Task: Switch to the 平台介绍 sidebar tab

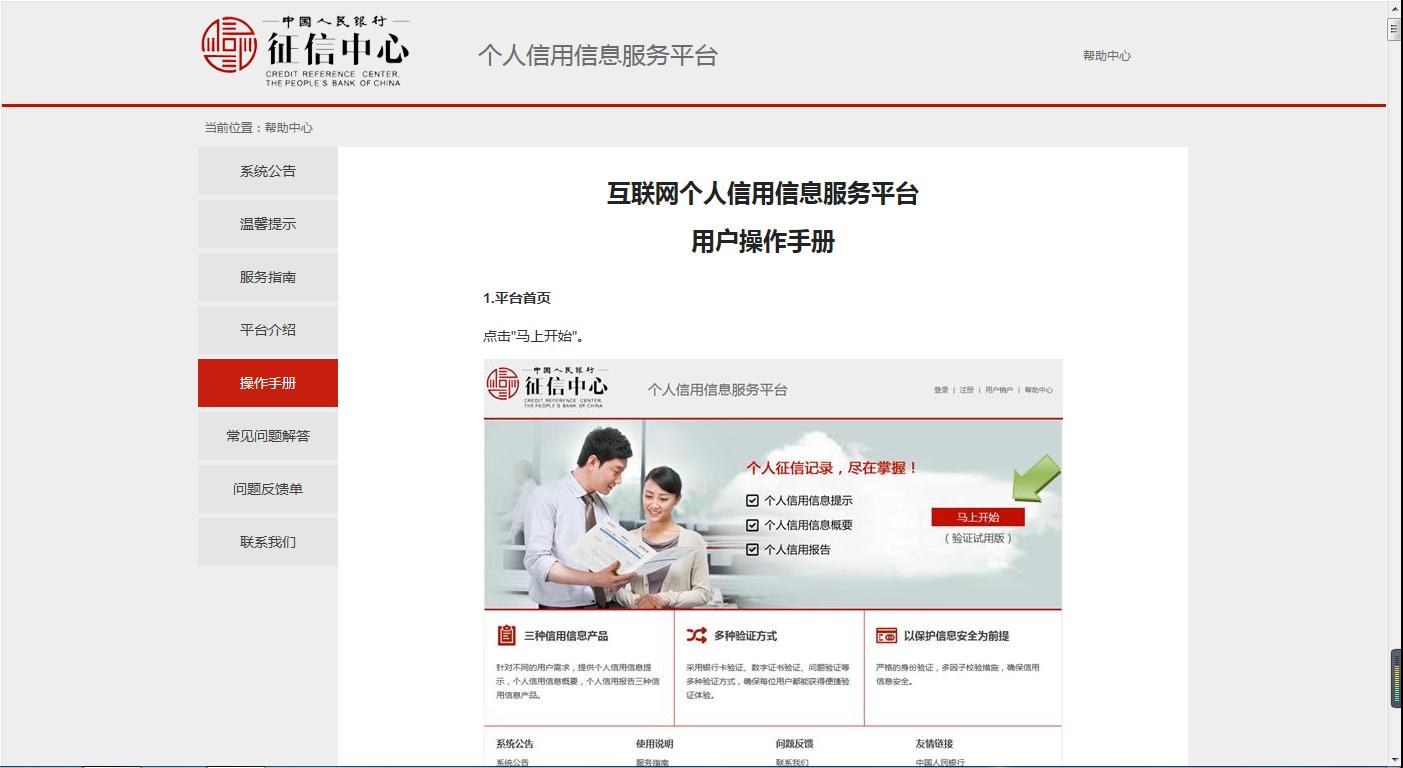Action: pos(268,330)
